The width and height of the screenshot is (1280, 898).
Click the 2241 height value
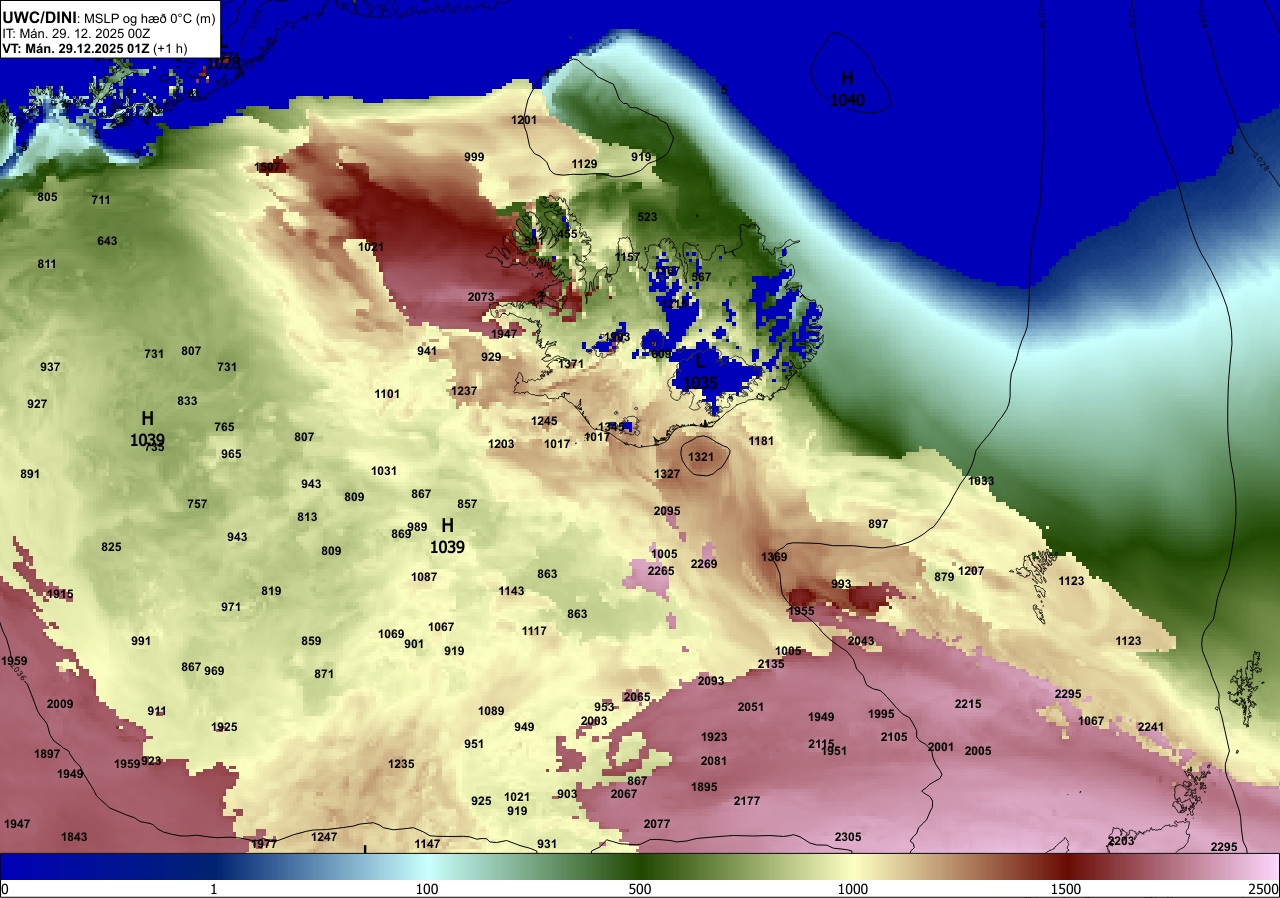pyautogui.click(x=1151, y=727)
